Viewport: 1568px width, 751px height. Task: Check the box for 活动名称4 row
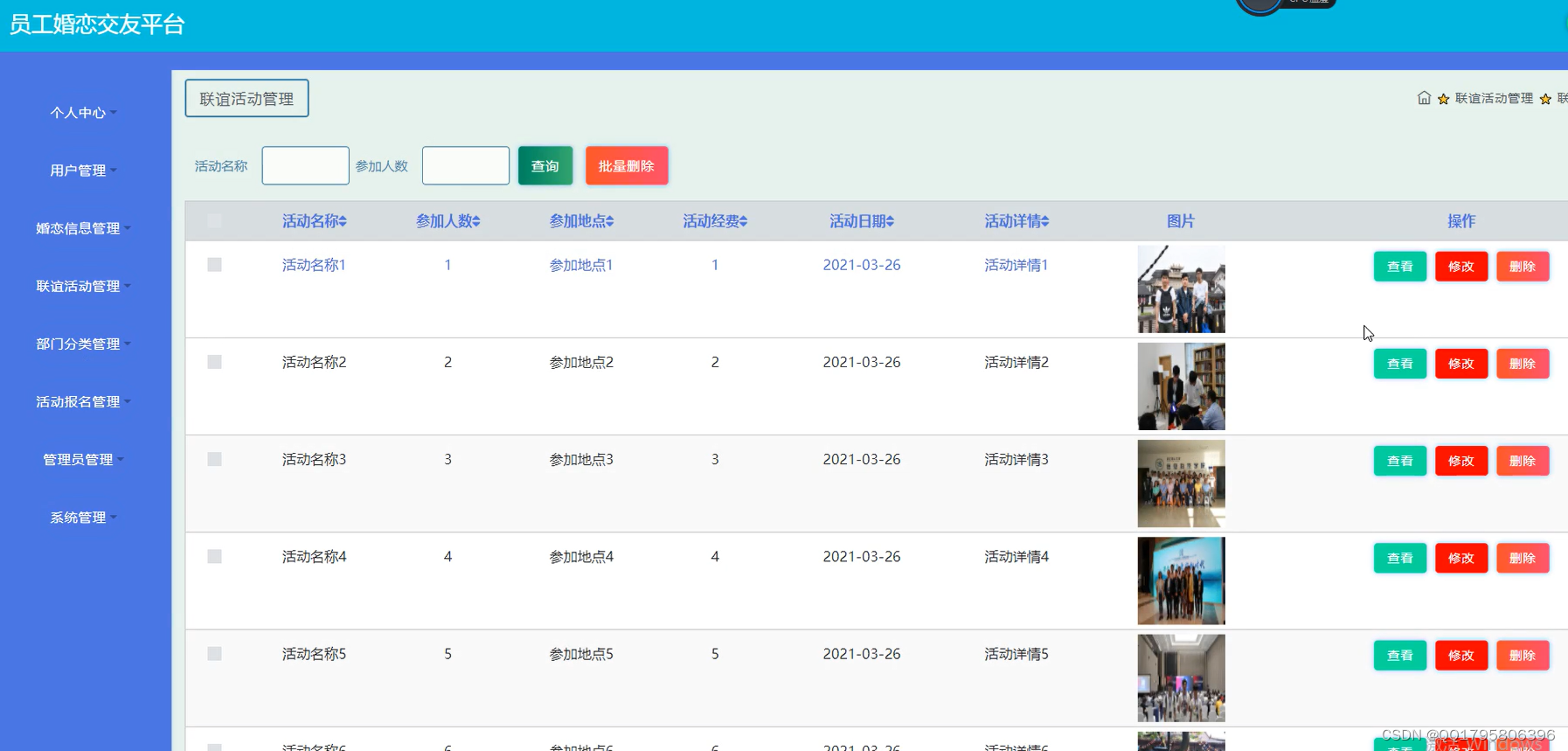[x=214, y=556]
